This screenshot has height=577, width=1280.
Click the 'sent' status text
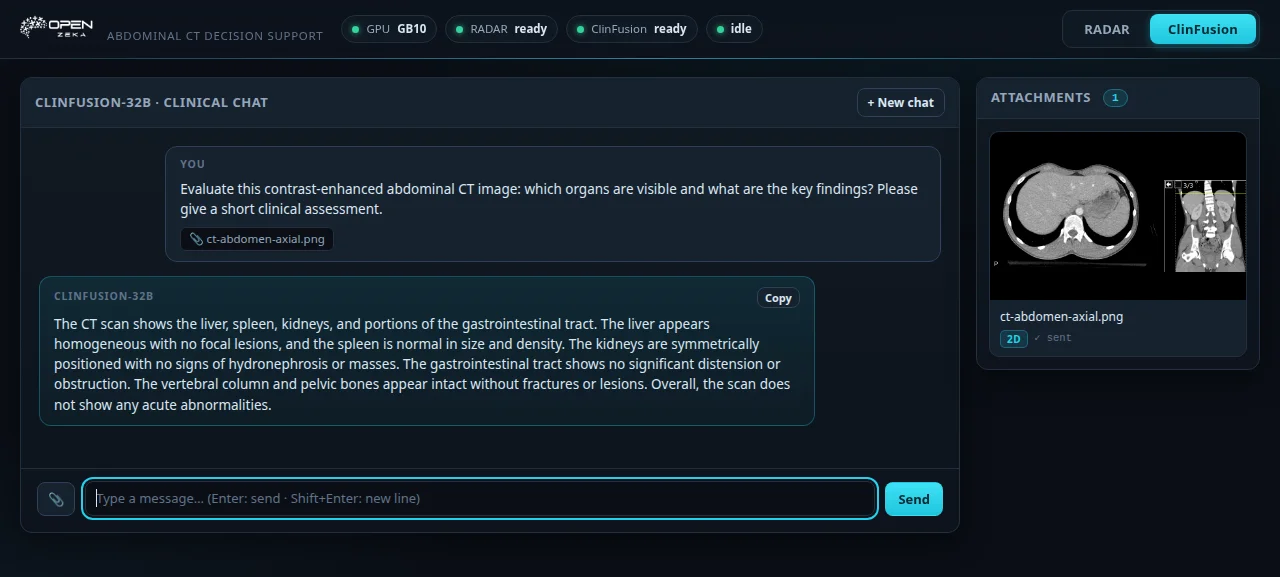coord(1053,338)
